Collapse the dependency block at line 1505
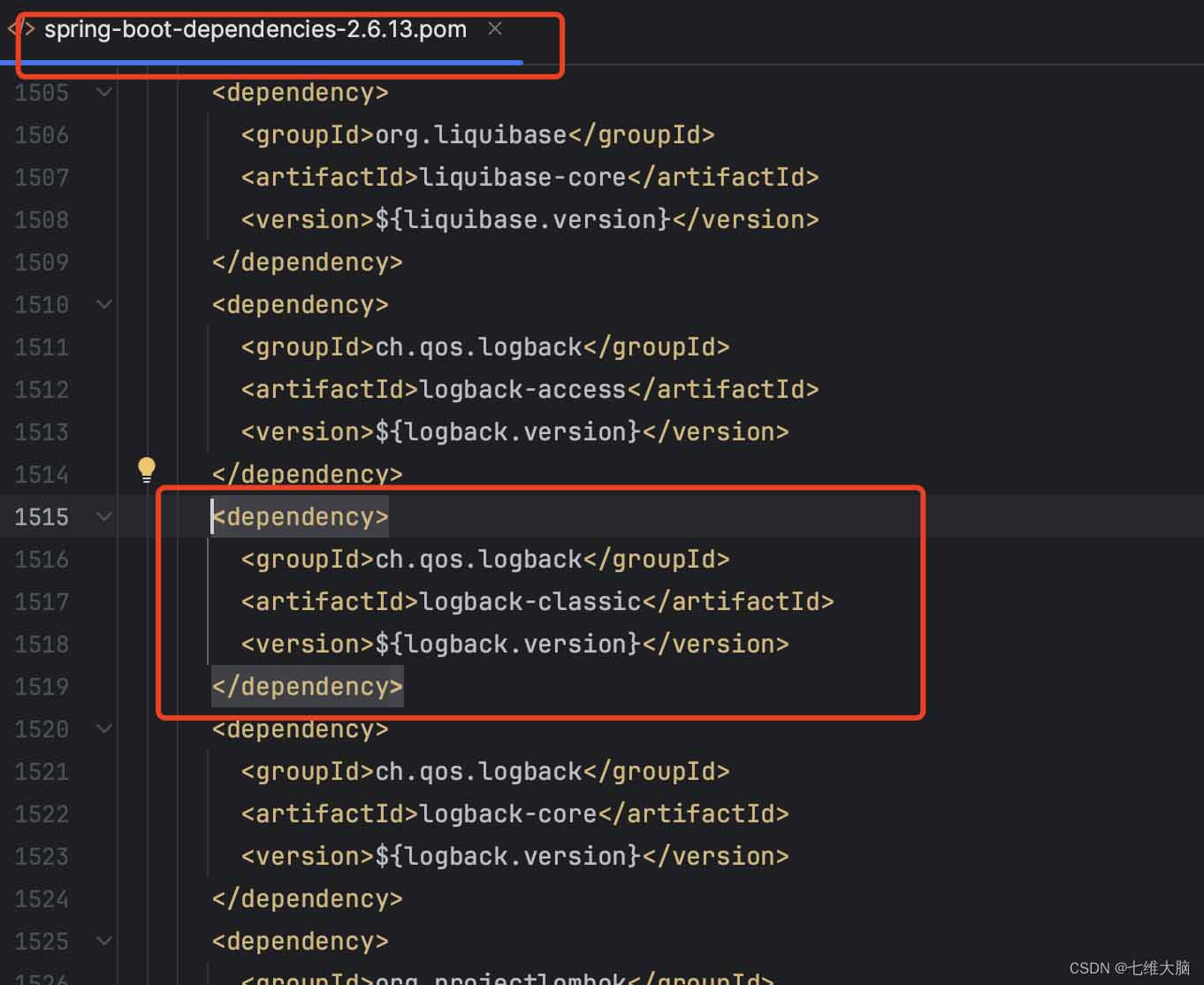 click(104, 92)
